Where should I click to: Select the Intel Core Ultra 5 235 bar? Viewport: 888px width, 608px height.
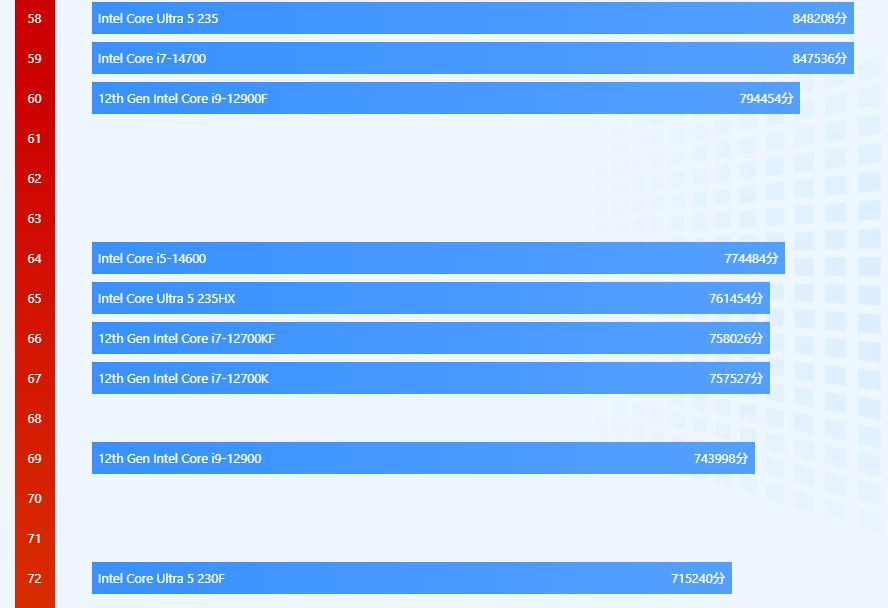point(473,18)
